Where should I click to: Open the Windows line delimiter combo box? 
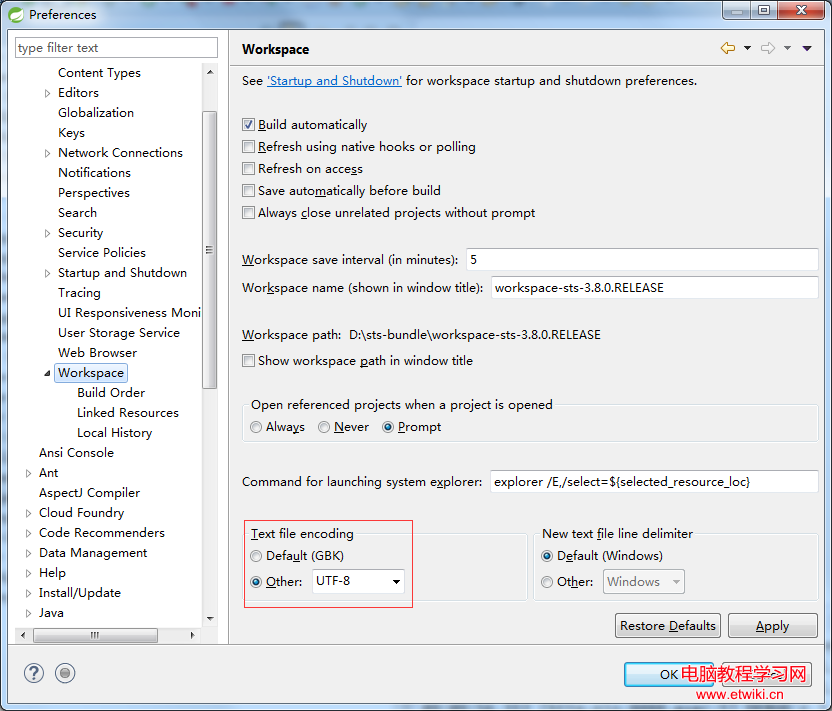click(x=644, y=582)
